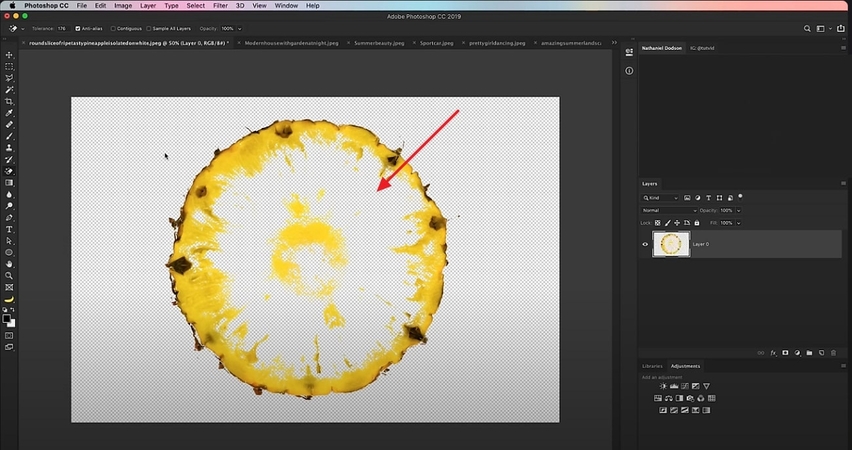Open the Layers panel menu
852x450 pixels.
[x=843, y=184]
